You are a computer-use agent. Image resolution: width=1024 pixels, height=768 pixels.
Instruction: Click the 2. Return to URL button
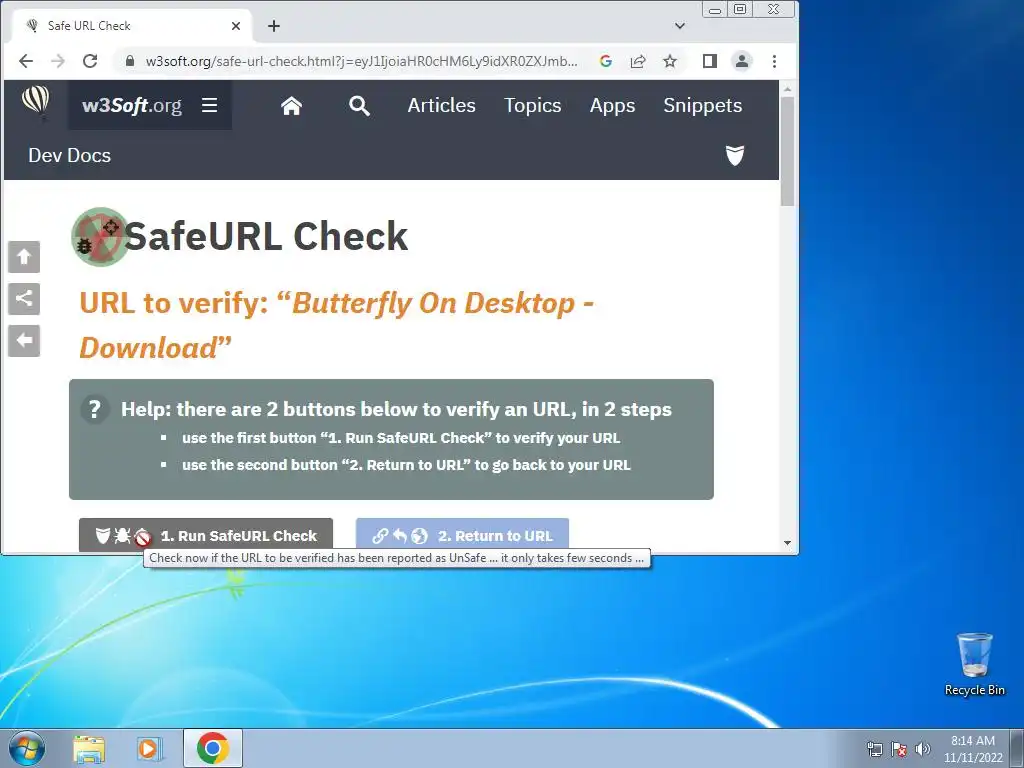point(462,536)
